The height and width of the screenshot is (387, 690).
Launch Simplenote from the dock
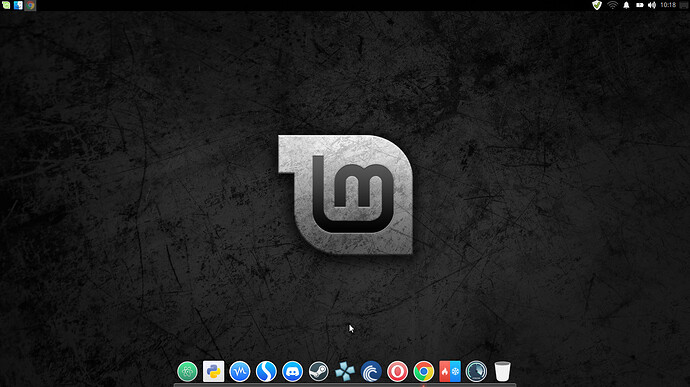pyautogui.click(x=266, y=372)
